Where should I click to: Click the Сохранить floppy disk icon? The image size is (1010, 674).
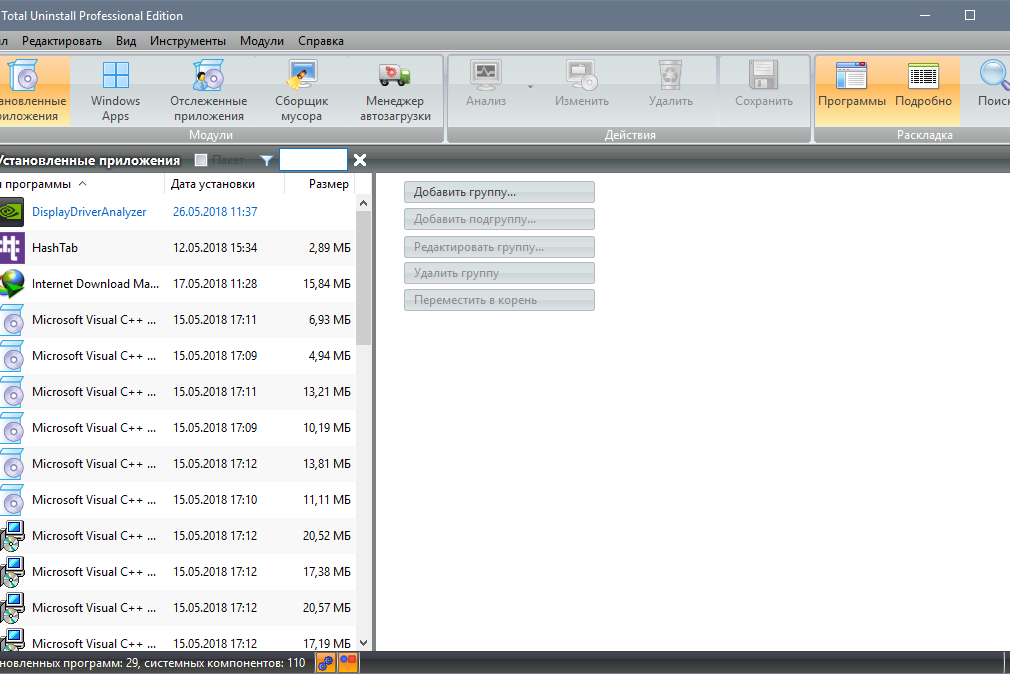tap(764, 75)
